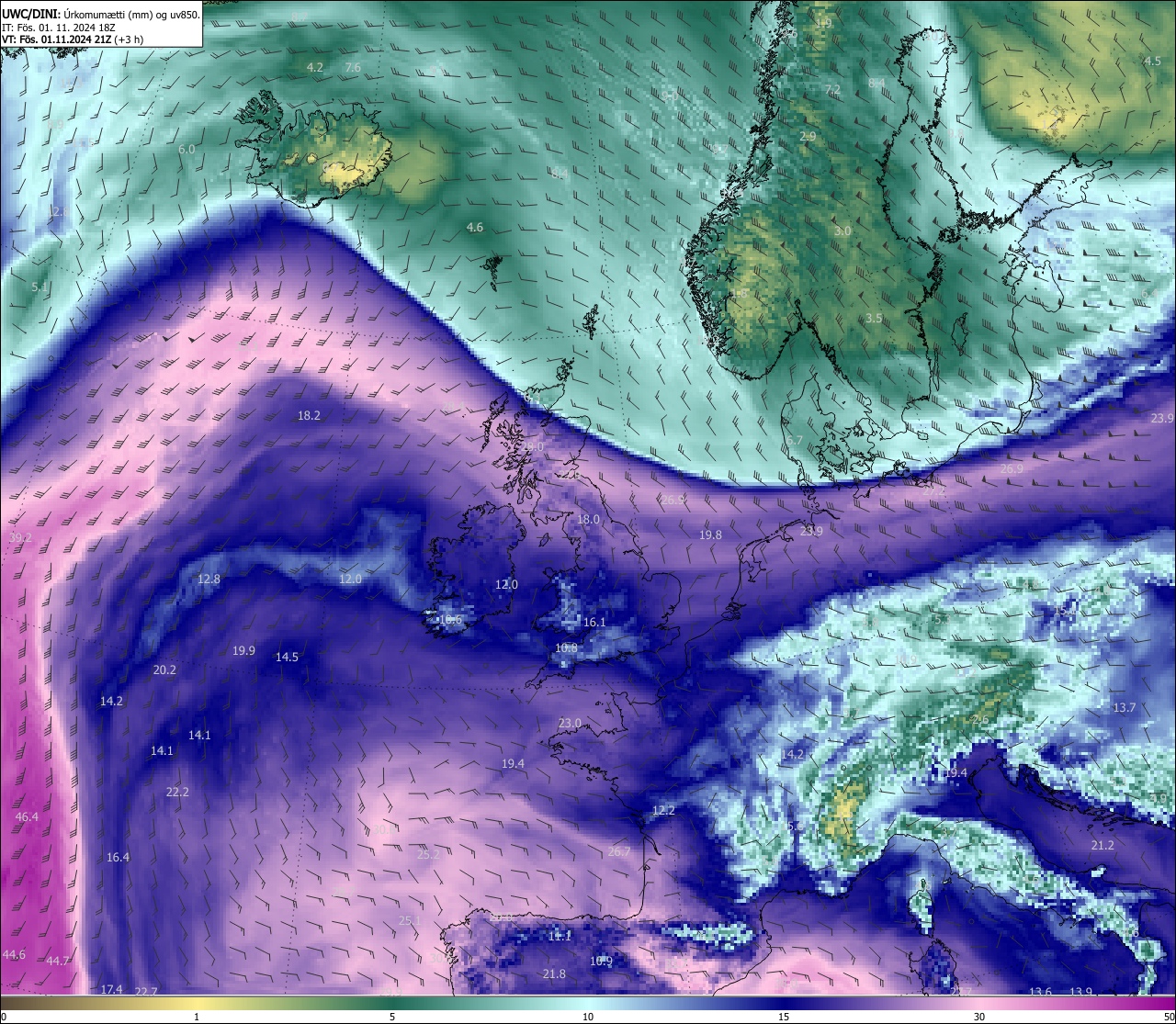Select the 3.0 value over Sweden

842,231
